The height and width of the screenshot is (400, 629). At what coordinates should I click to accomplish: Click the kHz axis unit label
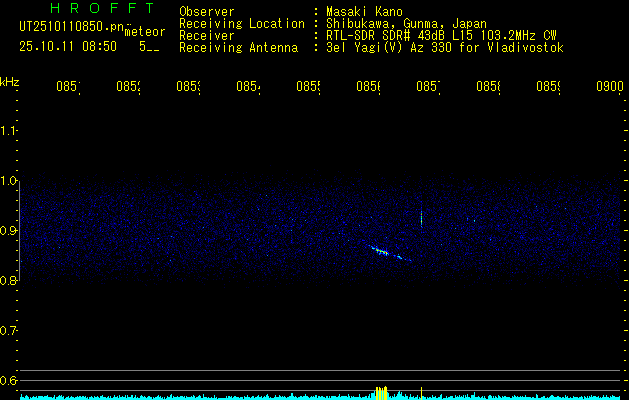(x=9, y=82)
